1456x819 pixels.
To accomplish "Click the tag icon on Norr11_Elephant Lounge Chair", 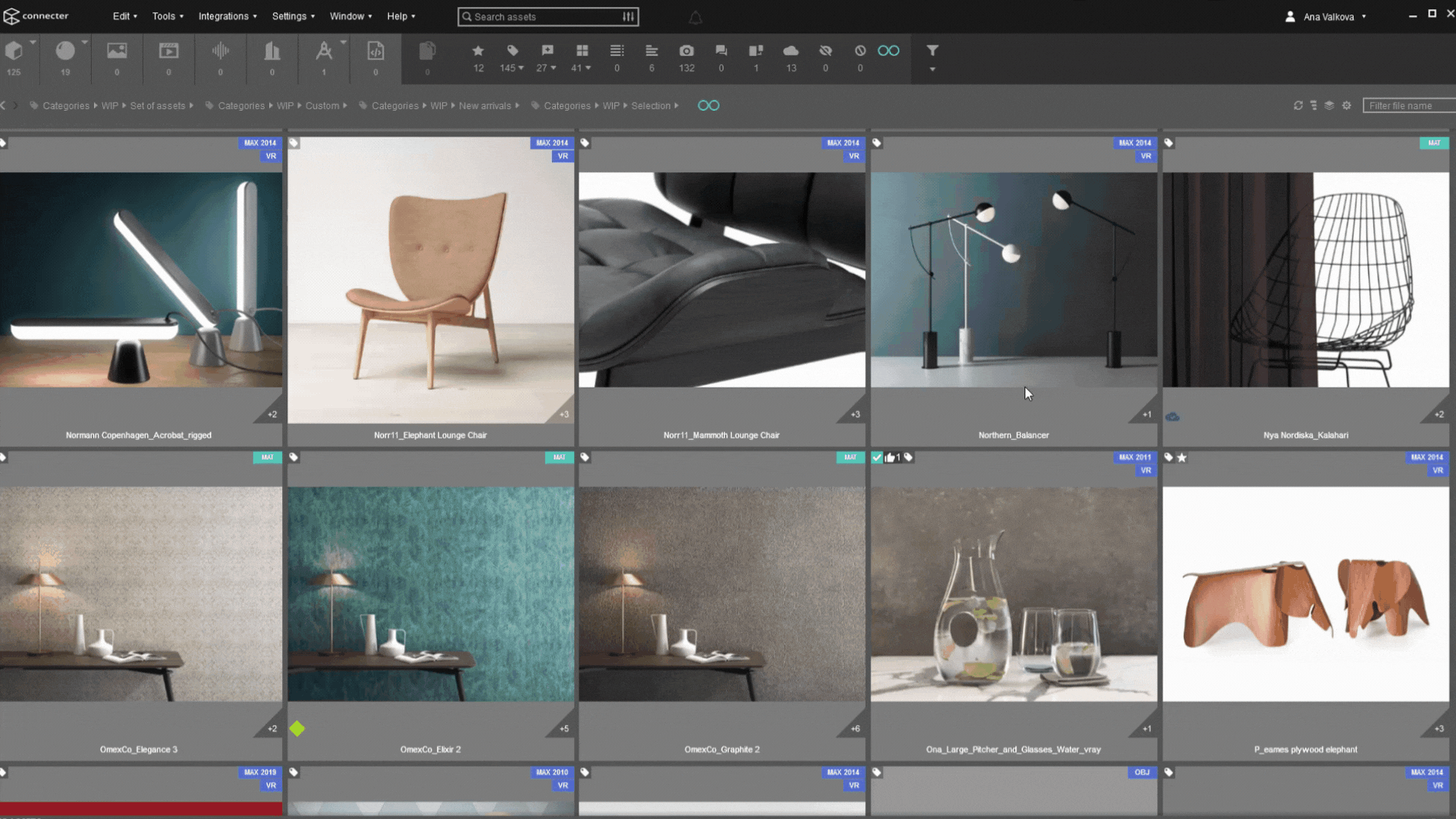I will [293, 143].
